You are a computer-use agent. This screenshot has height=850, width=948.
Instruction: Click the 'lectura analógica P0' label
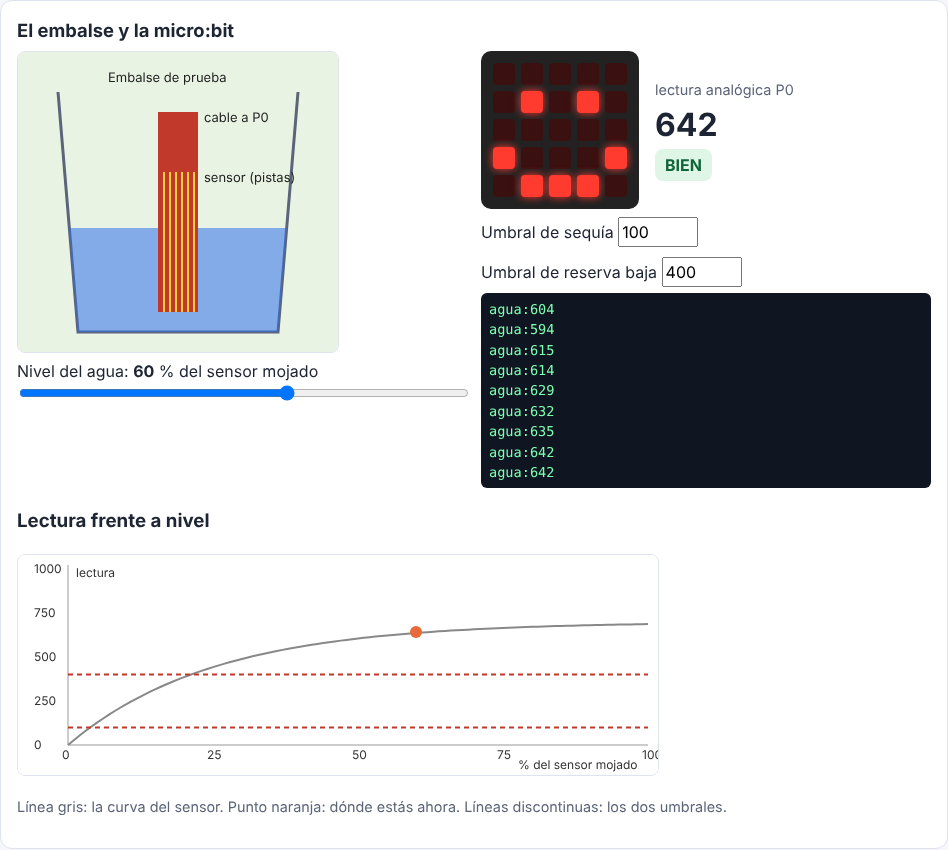[x=724, y=90]
